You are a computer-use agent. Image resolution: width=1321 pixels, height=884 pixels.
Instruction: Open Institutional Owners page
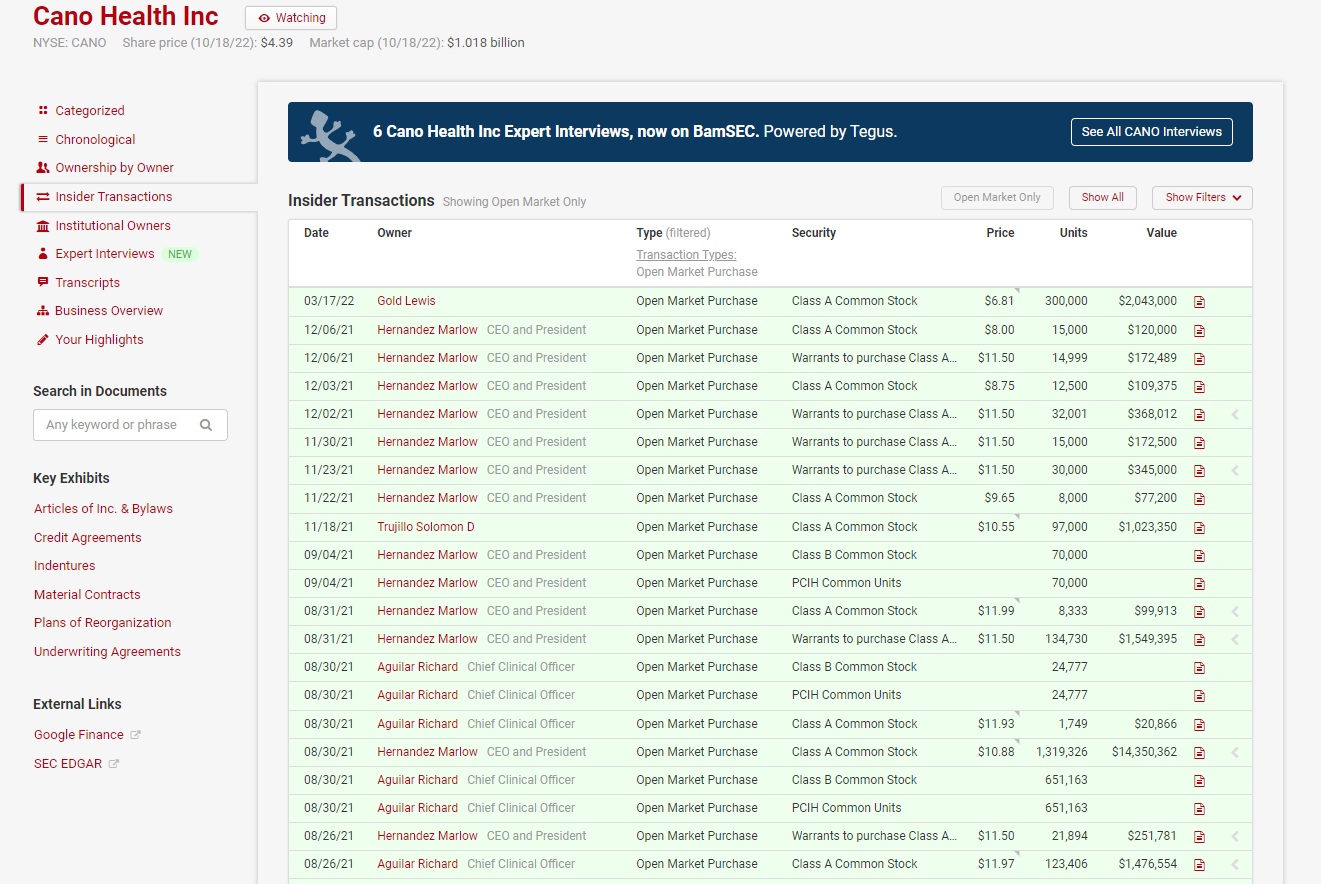click(x=112, y=226)
